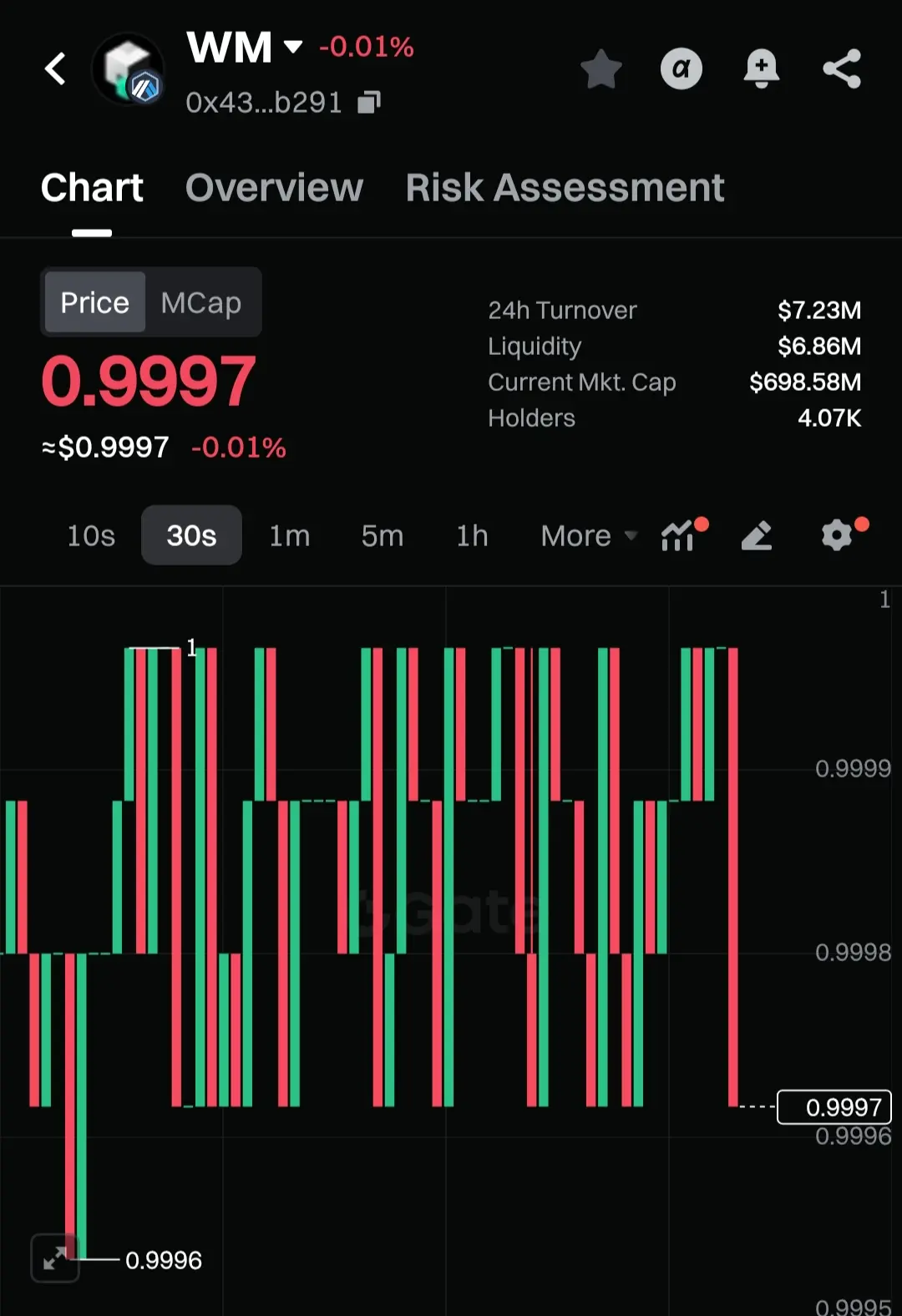
Task: Tap the low marker label 0.9996 on chart
Action: click(x=164, y=1260)
